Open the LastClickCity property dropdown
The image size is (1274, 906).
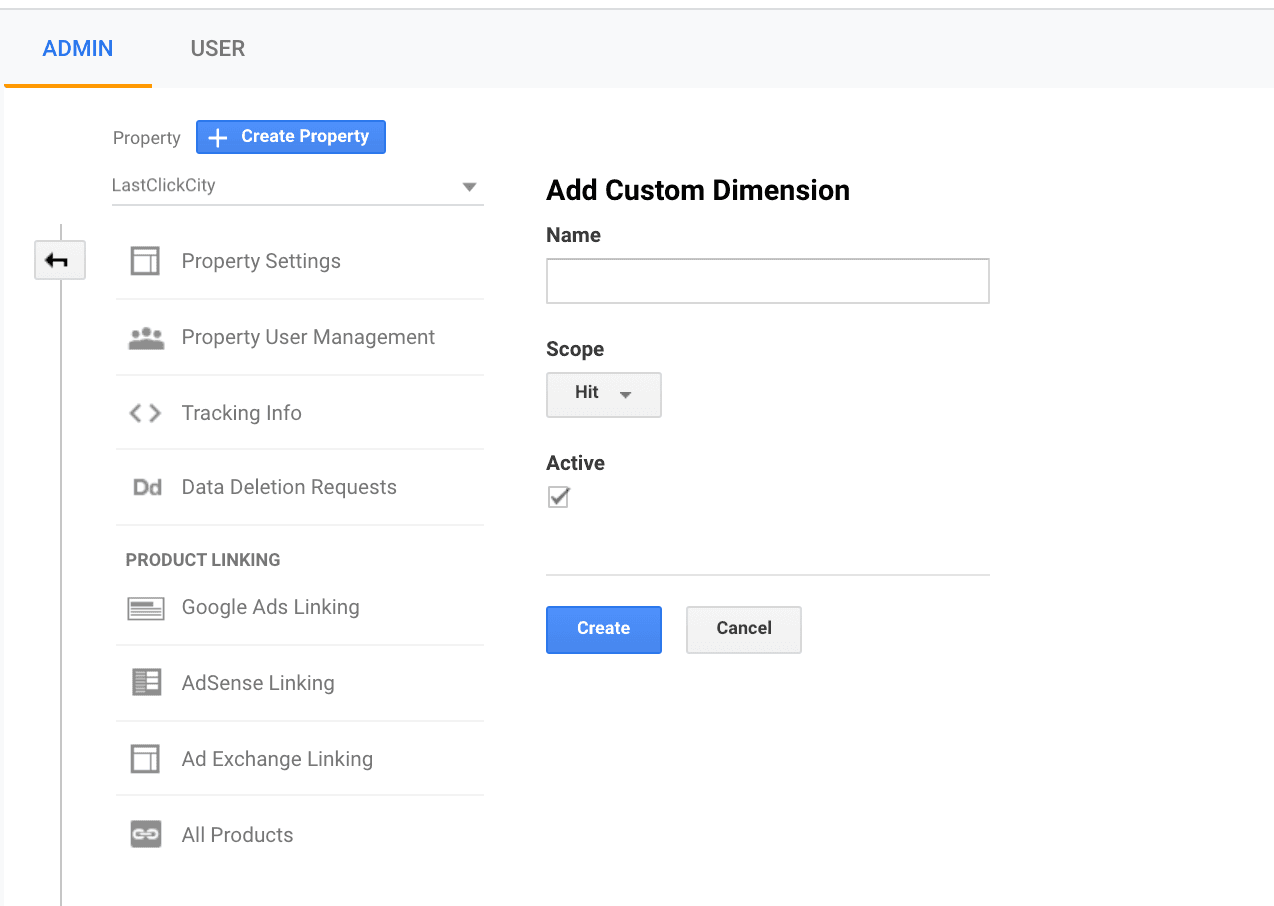(297, 186)
